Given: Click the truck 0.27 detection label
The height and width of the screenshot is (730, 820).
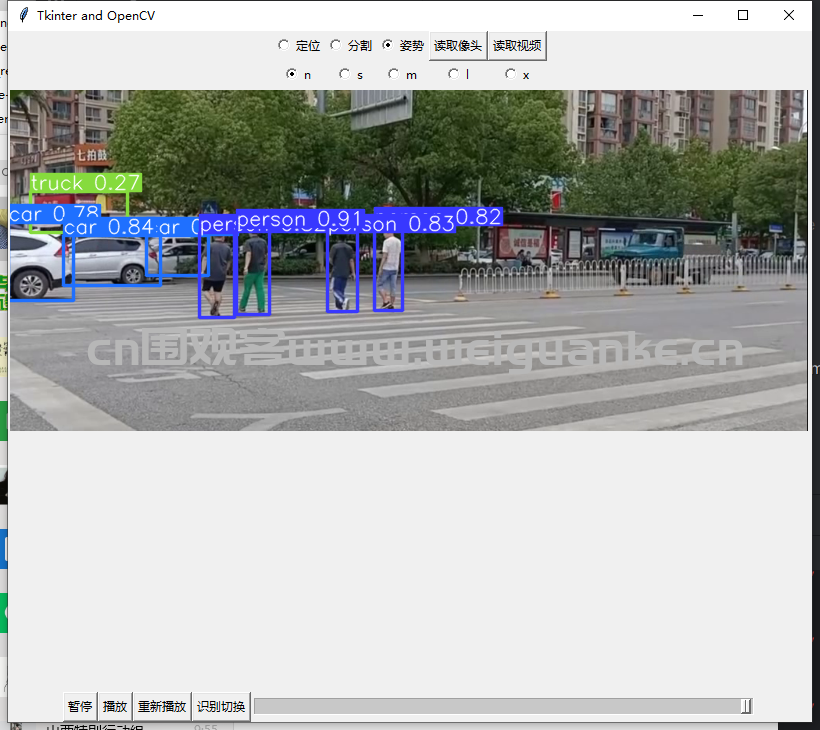Looking at the screenshot, I should point(86,183).
